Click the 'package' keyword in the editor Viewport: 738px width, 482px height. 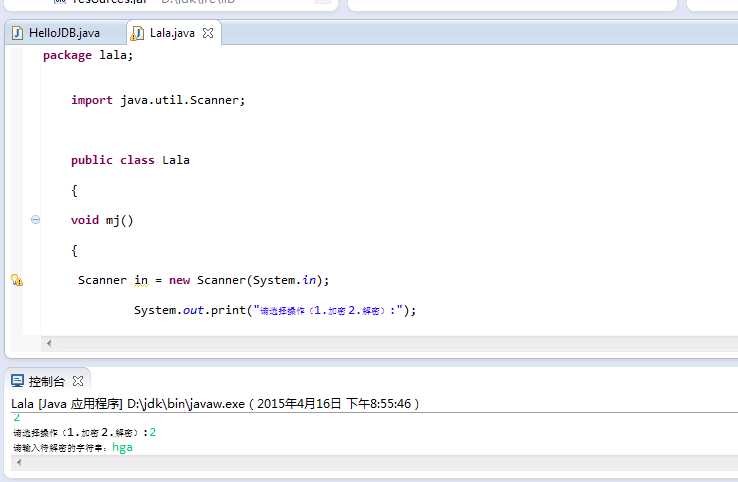pos(67,56)
